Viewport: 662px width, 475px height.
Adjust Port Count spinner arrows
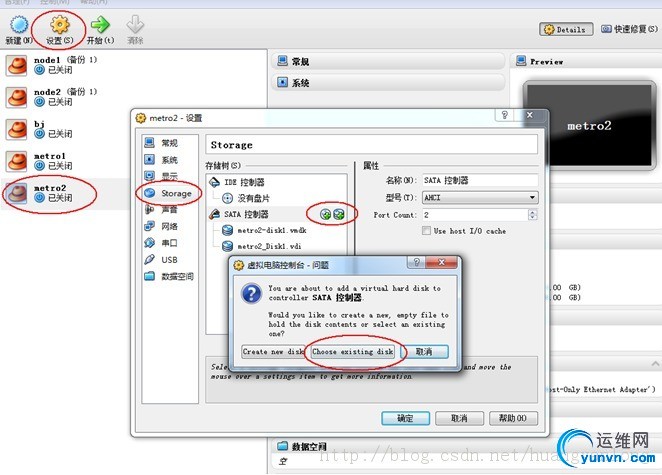click(x=533, y=215)
